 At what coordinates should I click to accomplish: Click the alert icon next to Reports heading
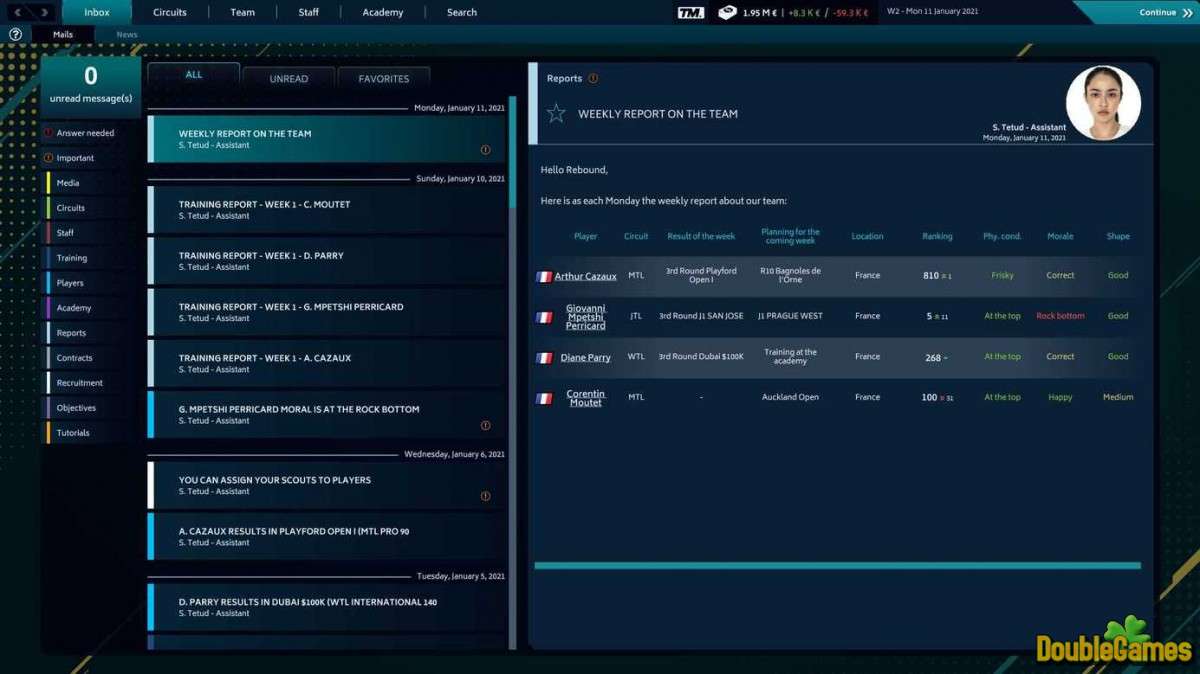(x=593, y=78)
